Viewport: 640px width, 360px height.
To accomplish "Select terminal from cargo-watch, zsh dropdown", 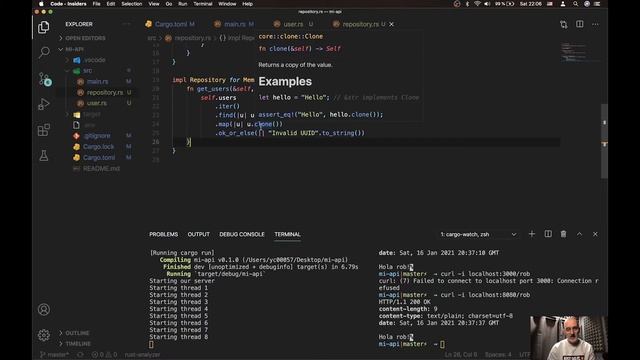I will click(478, 234).
